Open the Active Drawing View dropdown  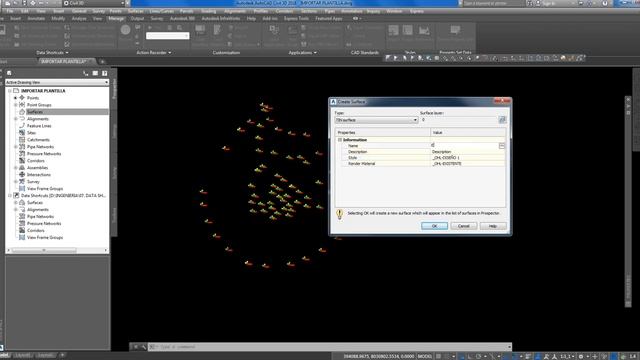pos(57,82)
